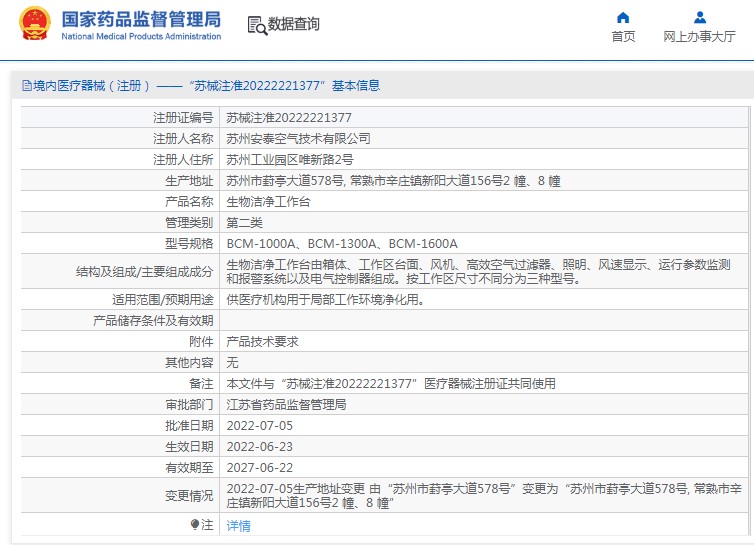
Task: Click 结构及组成/主要组成成分 label
Action: 144,272
